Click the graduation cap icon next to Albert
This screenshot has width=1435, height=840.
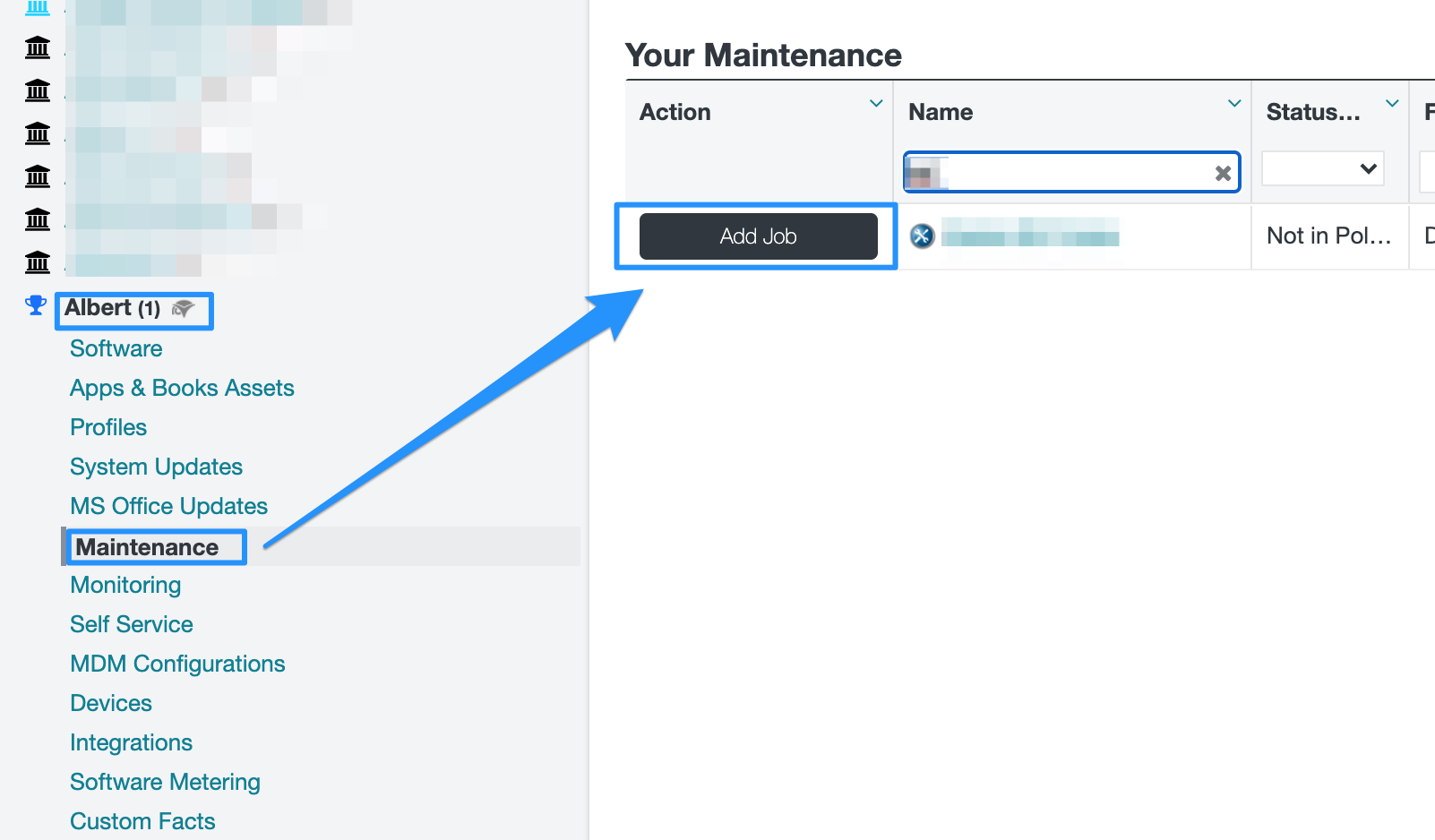coord(183,309)
